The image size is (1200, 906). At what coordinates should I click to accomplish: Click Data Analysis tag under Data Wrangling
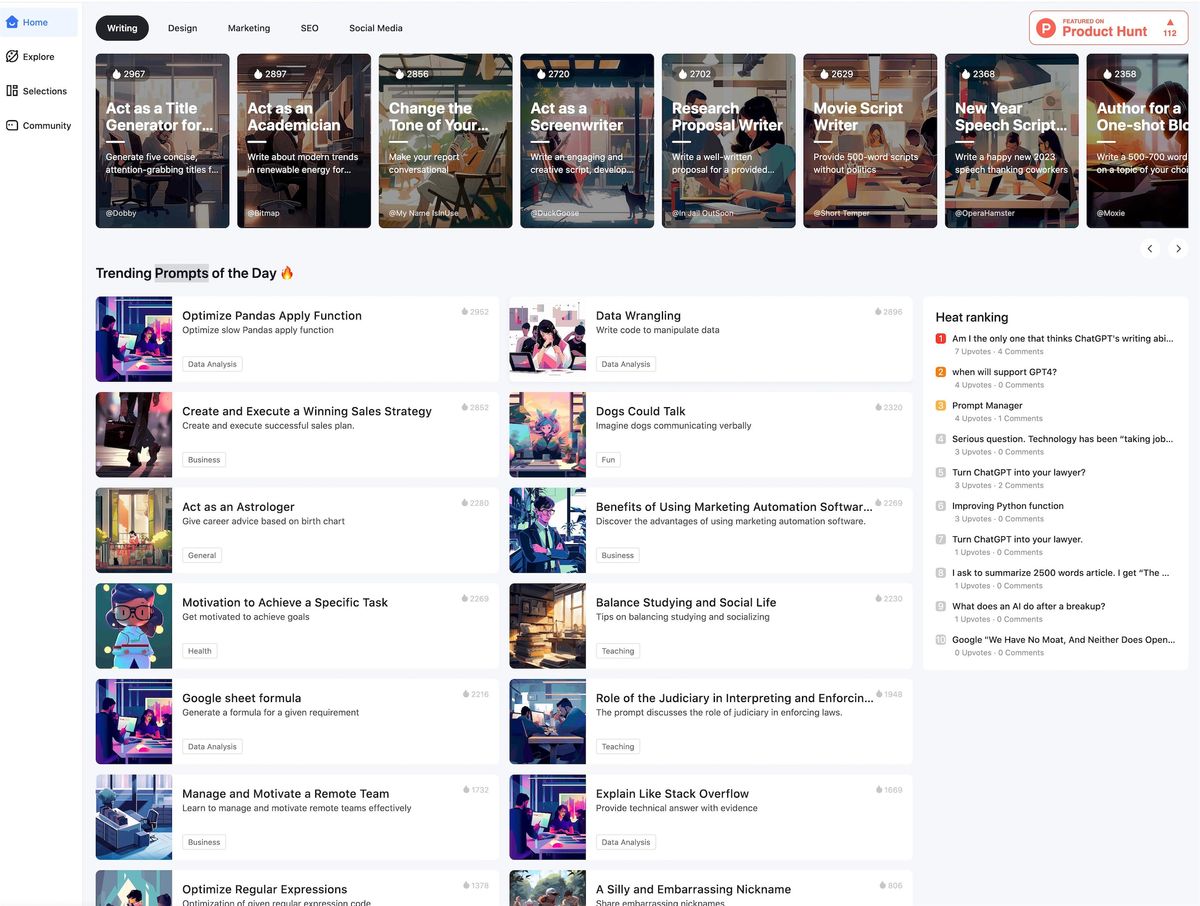pyautogui.click(x=626, y=364)
